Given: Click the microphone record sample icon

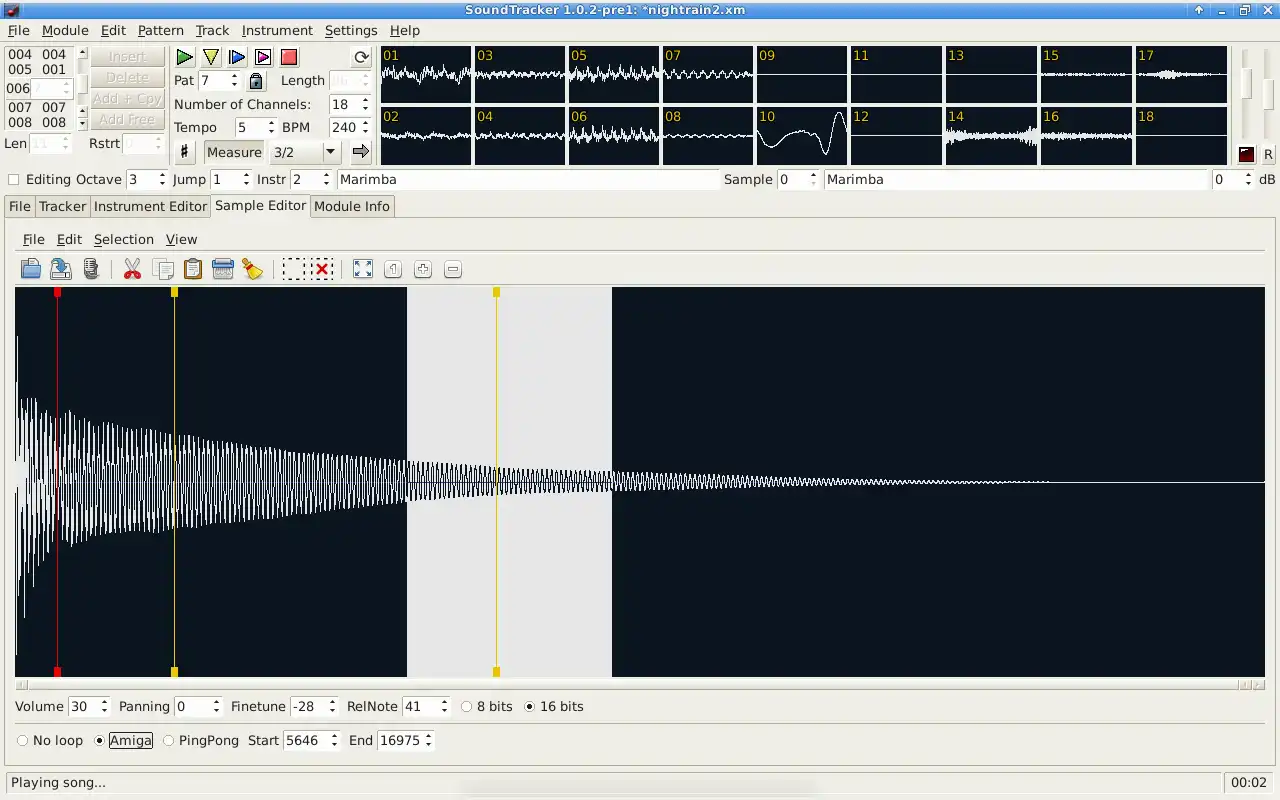Looking at the screenshot, I should tap(91, 269).
